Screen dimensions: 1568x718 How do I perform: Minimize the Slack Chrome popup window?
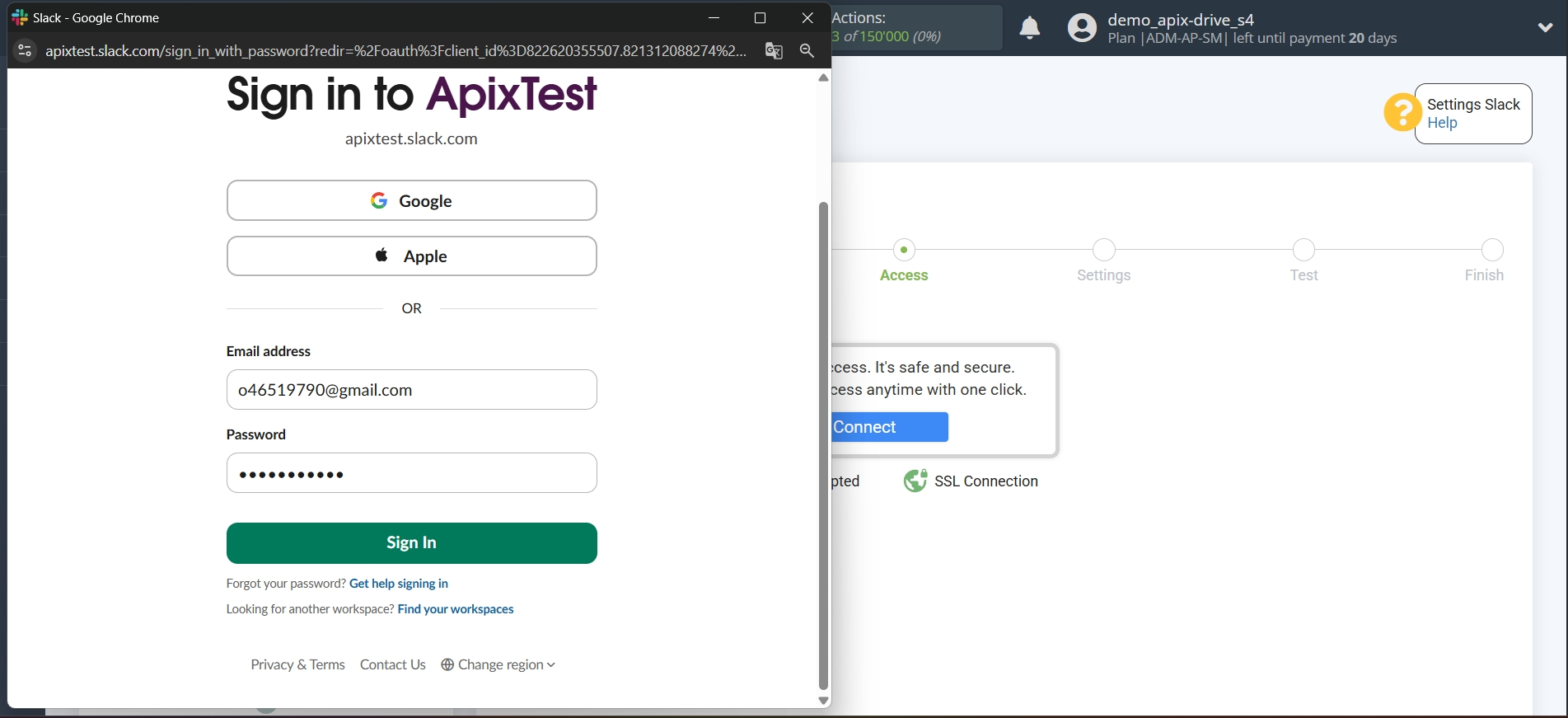coord(714,17)
